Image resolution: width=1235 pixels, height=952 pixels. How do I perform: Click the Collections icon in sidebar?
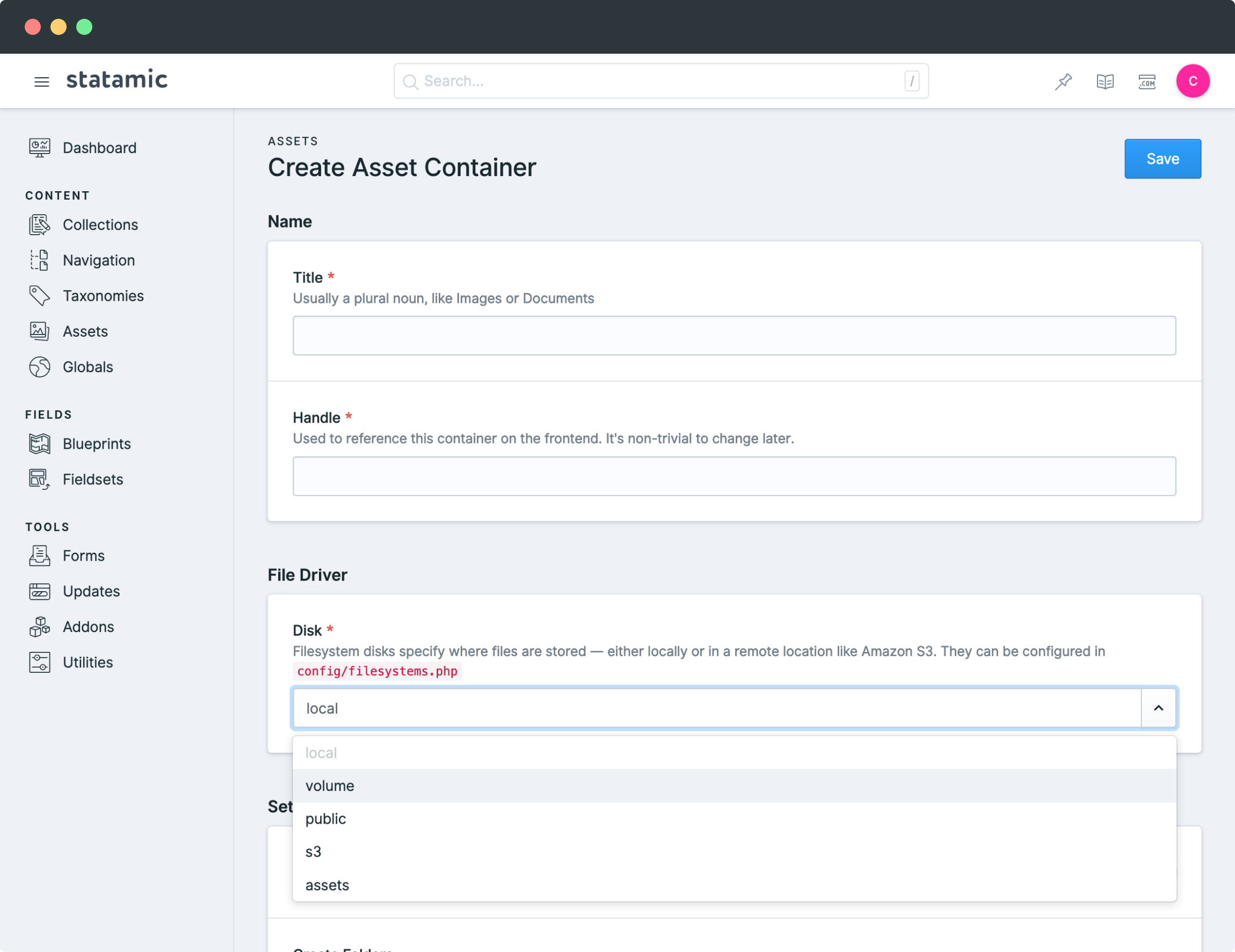(40, 224)
